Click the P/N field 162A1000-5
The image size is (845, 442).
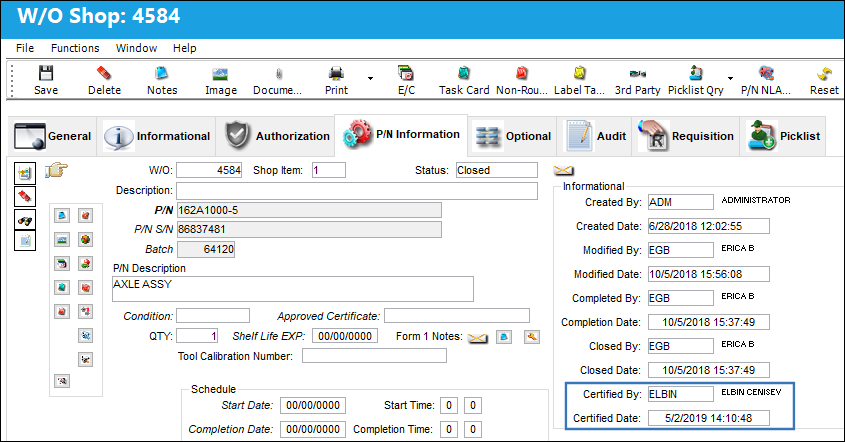pos(309,210)
